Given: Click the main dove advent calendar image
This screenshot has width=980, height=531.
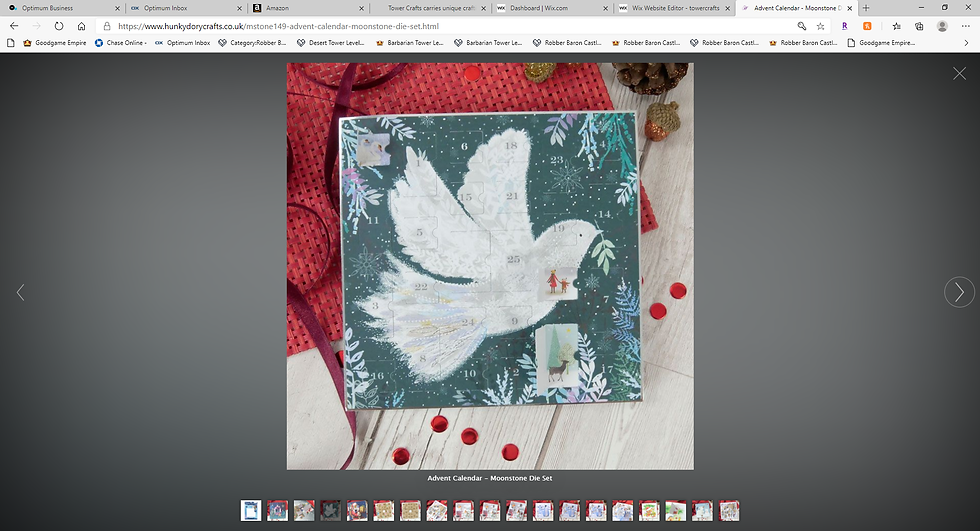Looking at the screenshot, I should 490,266.
